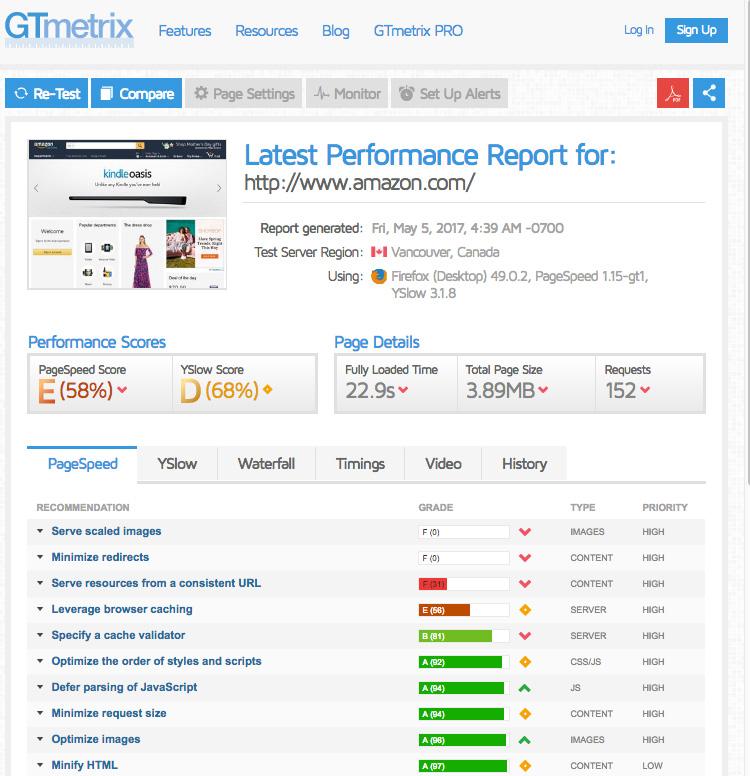Click the Monitor button
The height and width of the screenshot is (776, 750).
(x=347, y=93)
